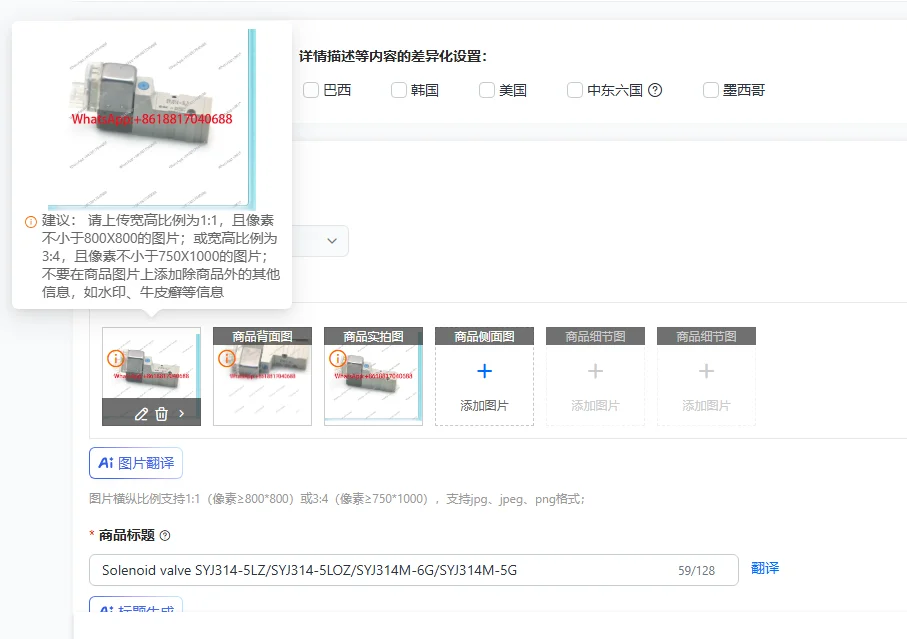Click the info icon beside 建议 text
The image size is (907, 639).
pyautogui.click(x=31, y=221)
